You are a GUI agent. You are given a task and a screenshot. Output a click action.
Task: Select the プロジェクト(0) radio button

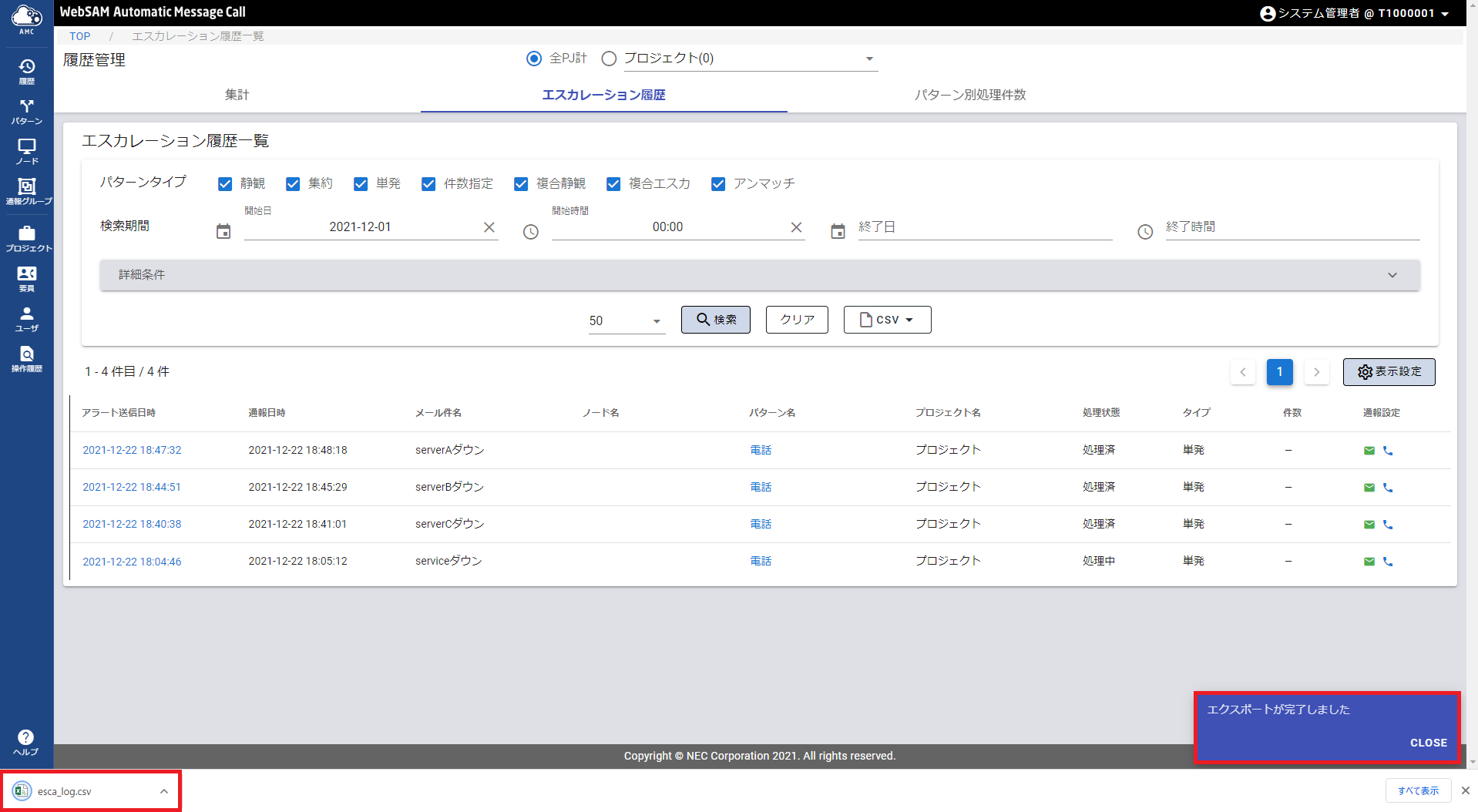609,59
